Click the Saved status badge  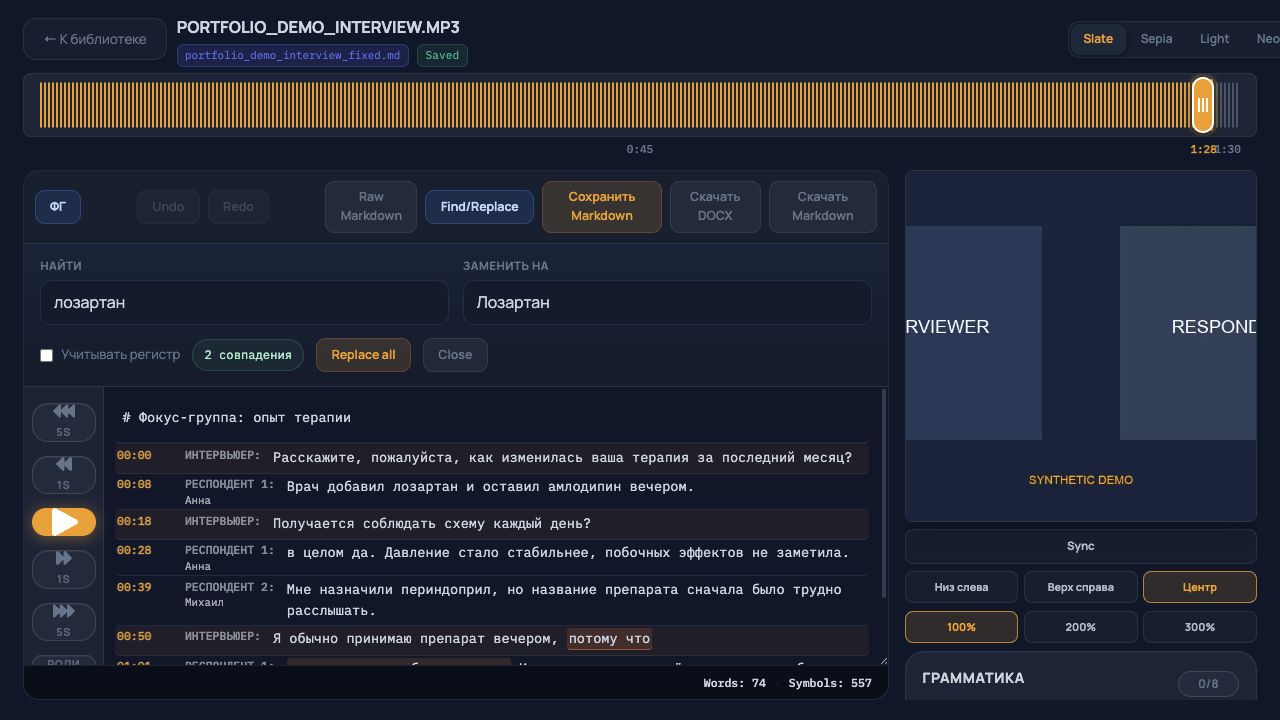click(x=442, y=56)
